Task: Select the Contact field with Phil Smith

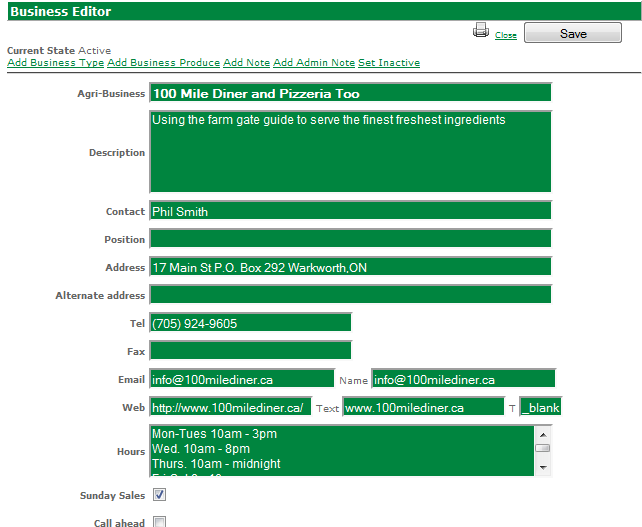Action: (350, 210)
